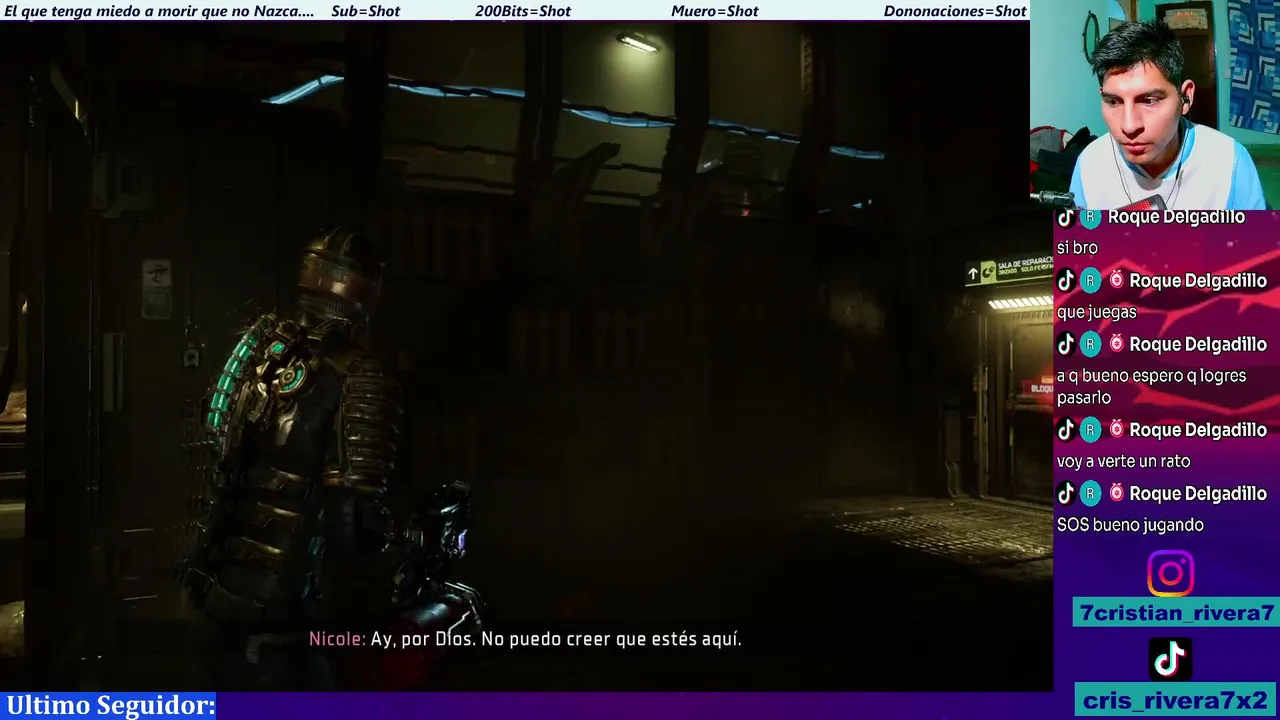1280x720 pixels.
Task: Click 'El que tenga miedo a morir' banner text
Action: [159, 11]
